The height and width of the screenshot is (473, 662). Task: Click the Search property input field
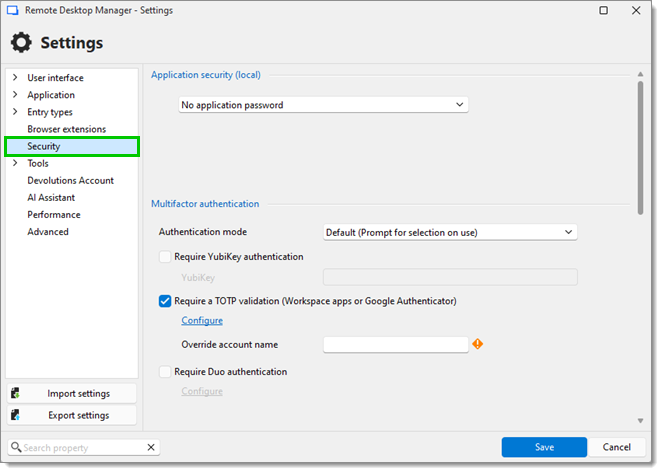pos(84,447)
